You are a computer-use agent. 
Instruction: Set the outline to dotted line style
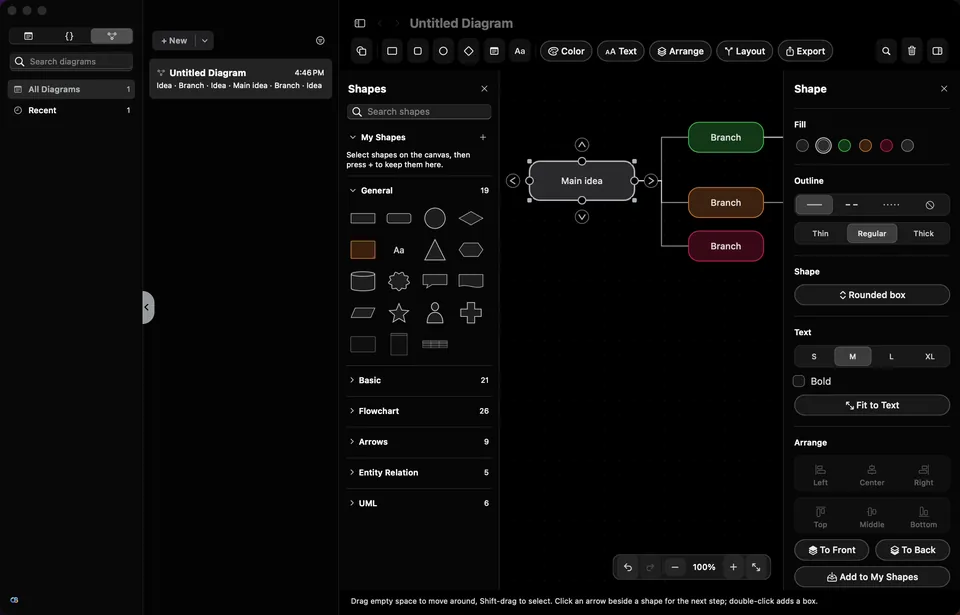(891, 205)
